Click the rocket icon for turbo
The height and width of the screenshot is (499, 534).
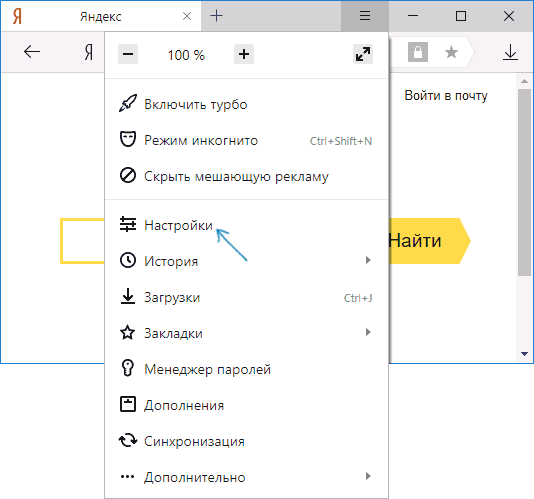(x=128, y=103)
